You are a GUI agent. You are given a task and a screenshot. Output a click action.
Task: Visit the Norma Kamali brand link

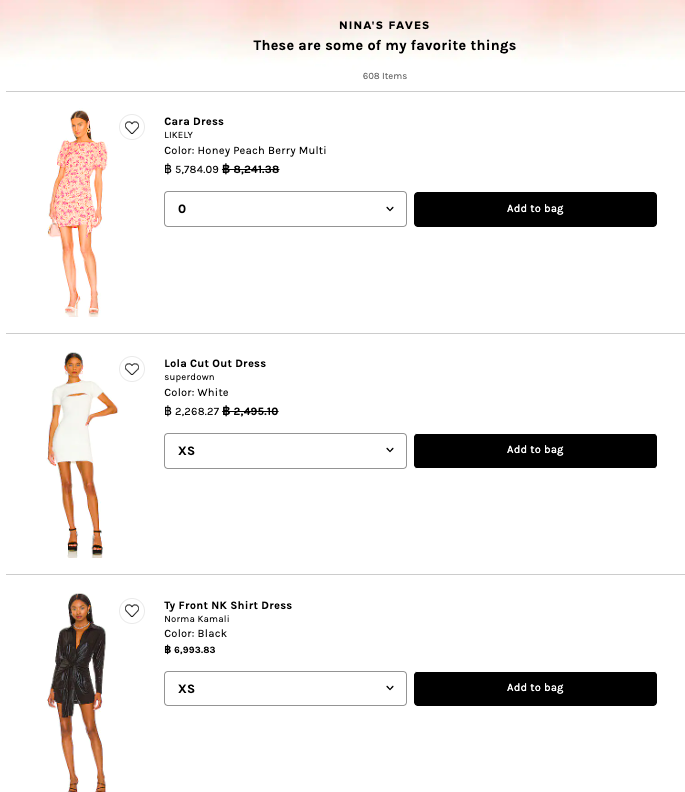[197, 619]
